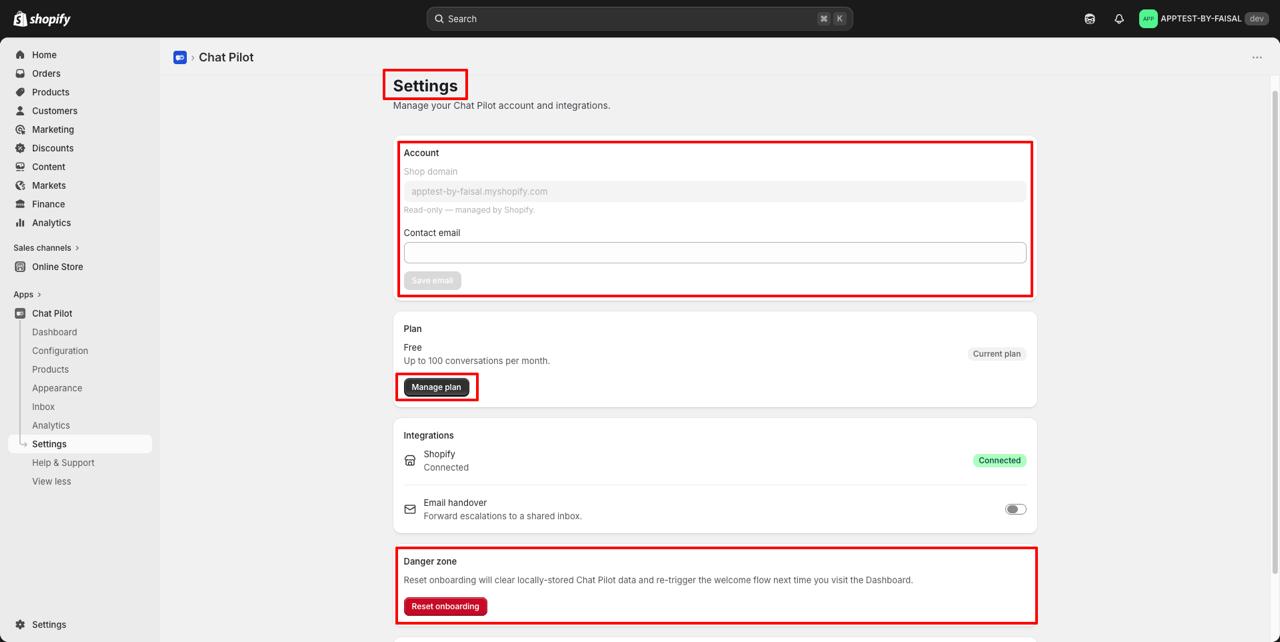Click the dev badge in top bar
Screen dimensions: 1280x642
click(1257, 19)
